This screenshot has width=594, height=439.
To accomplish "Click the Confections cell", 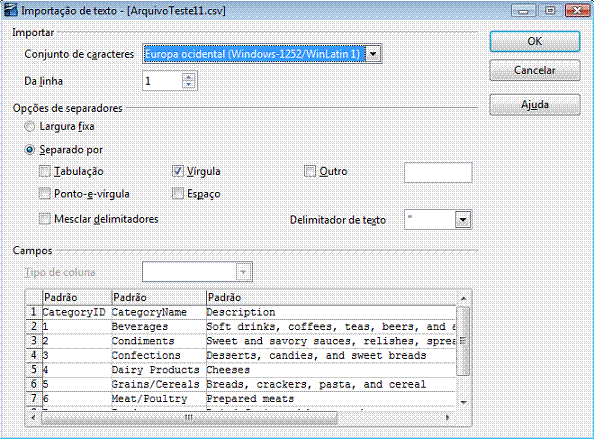I will (159, 355).
